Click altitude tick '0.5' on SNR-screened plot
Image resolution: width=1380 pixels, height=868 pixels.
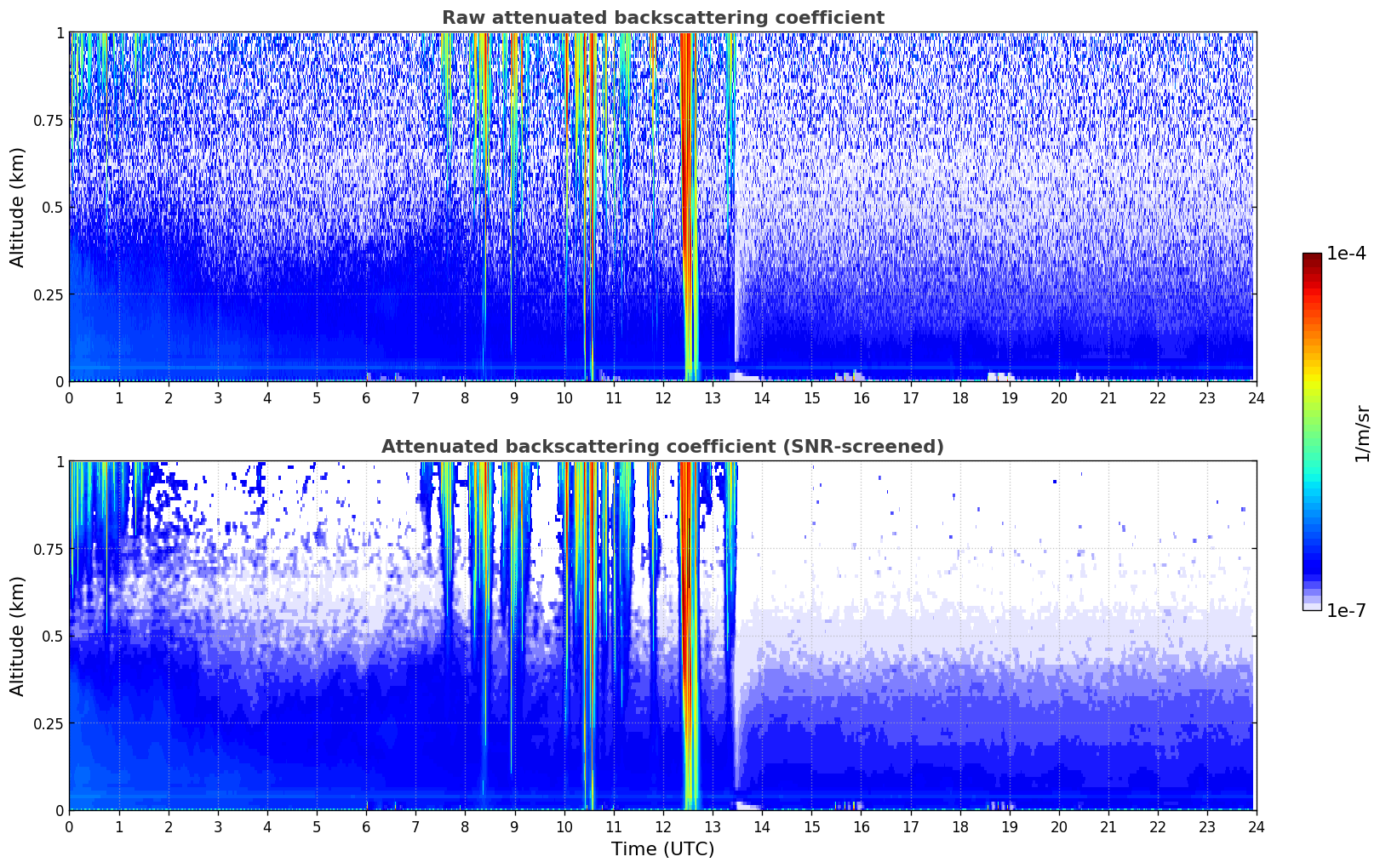pos(53,636)
